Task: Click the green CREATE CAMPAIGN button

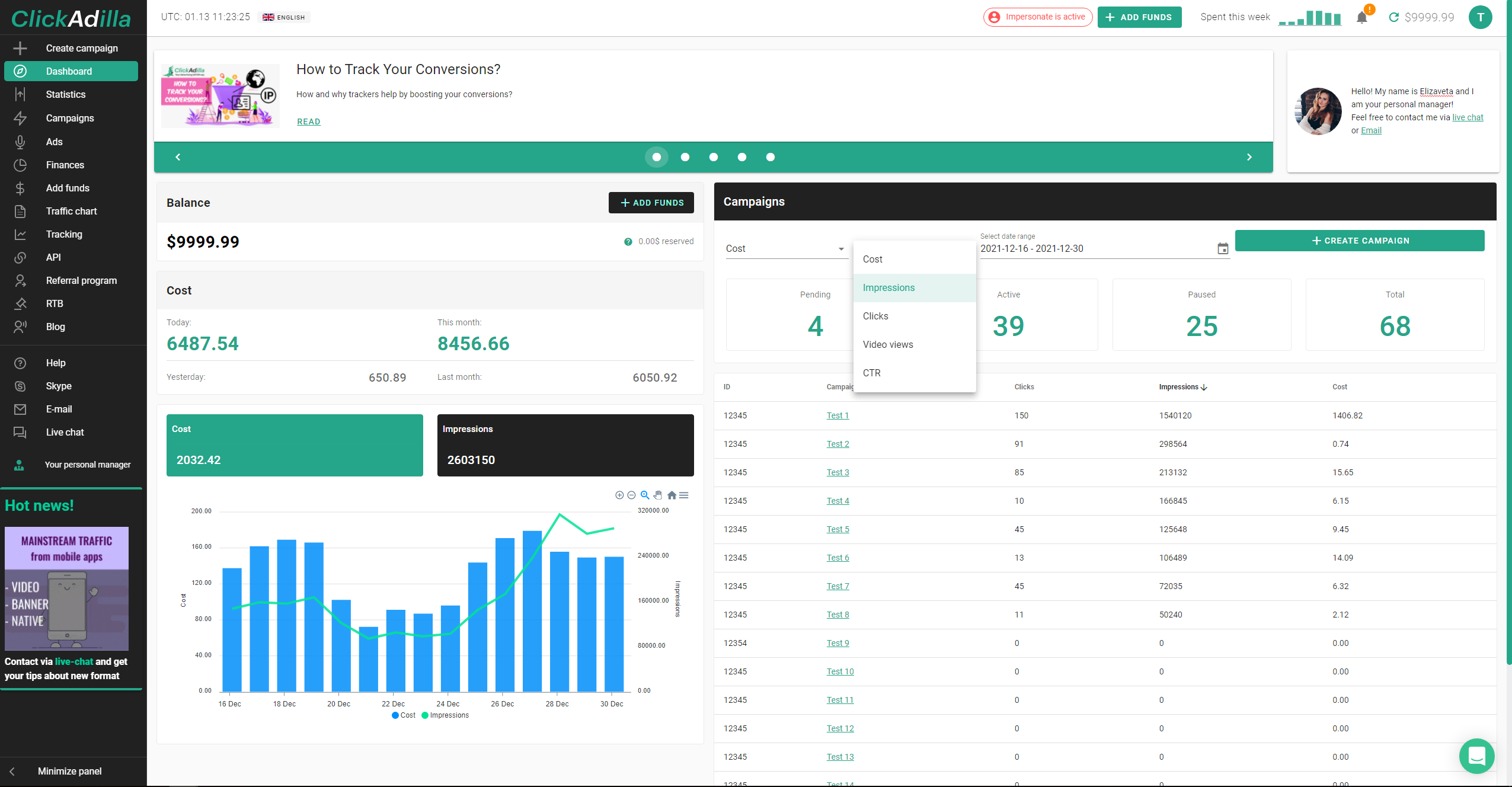Action: [x=1360, y=241]
